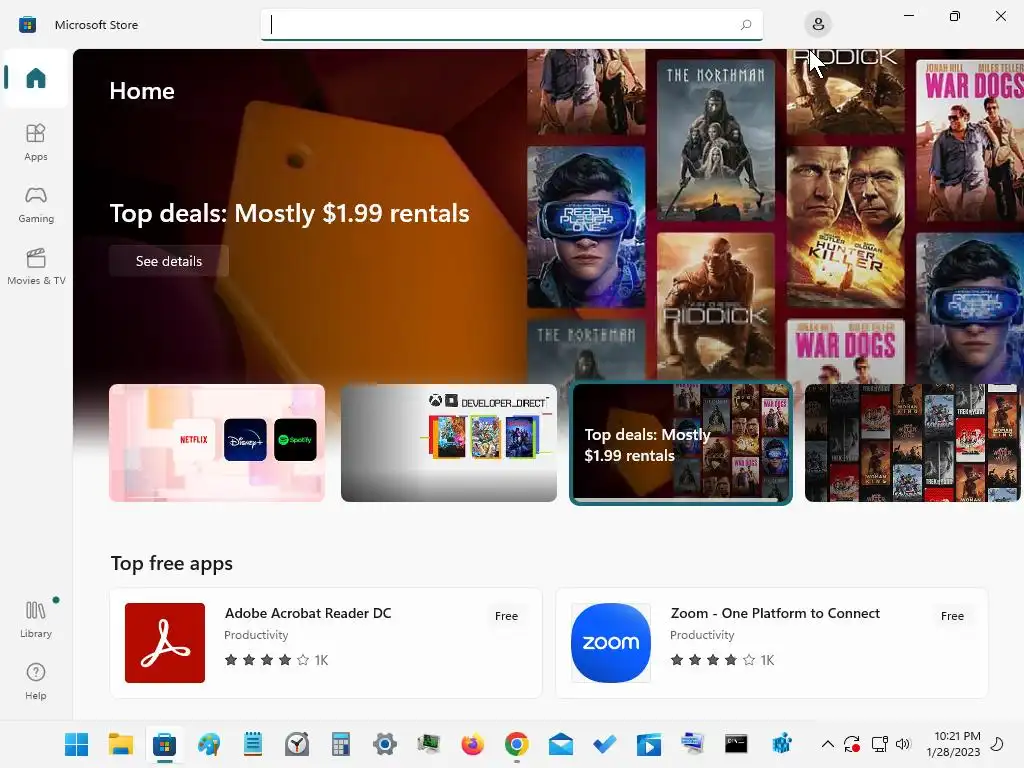Launch Firefox from the taskbar

tap(473, 744)
